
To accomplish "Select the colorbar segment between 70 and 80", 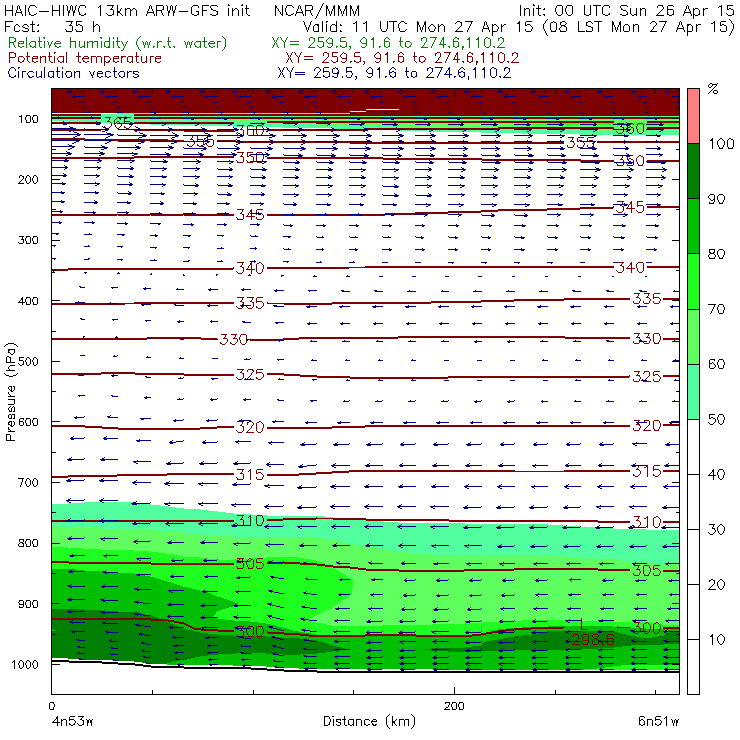I will click(693, 281).
